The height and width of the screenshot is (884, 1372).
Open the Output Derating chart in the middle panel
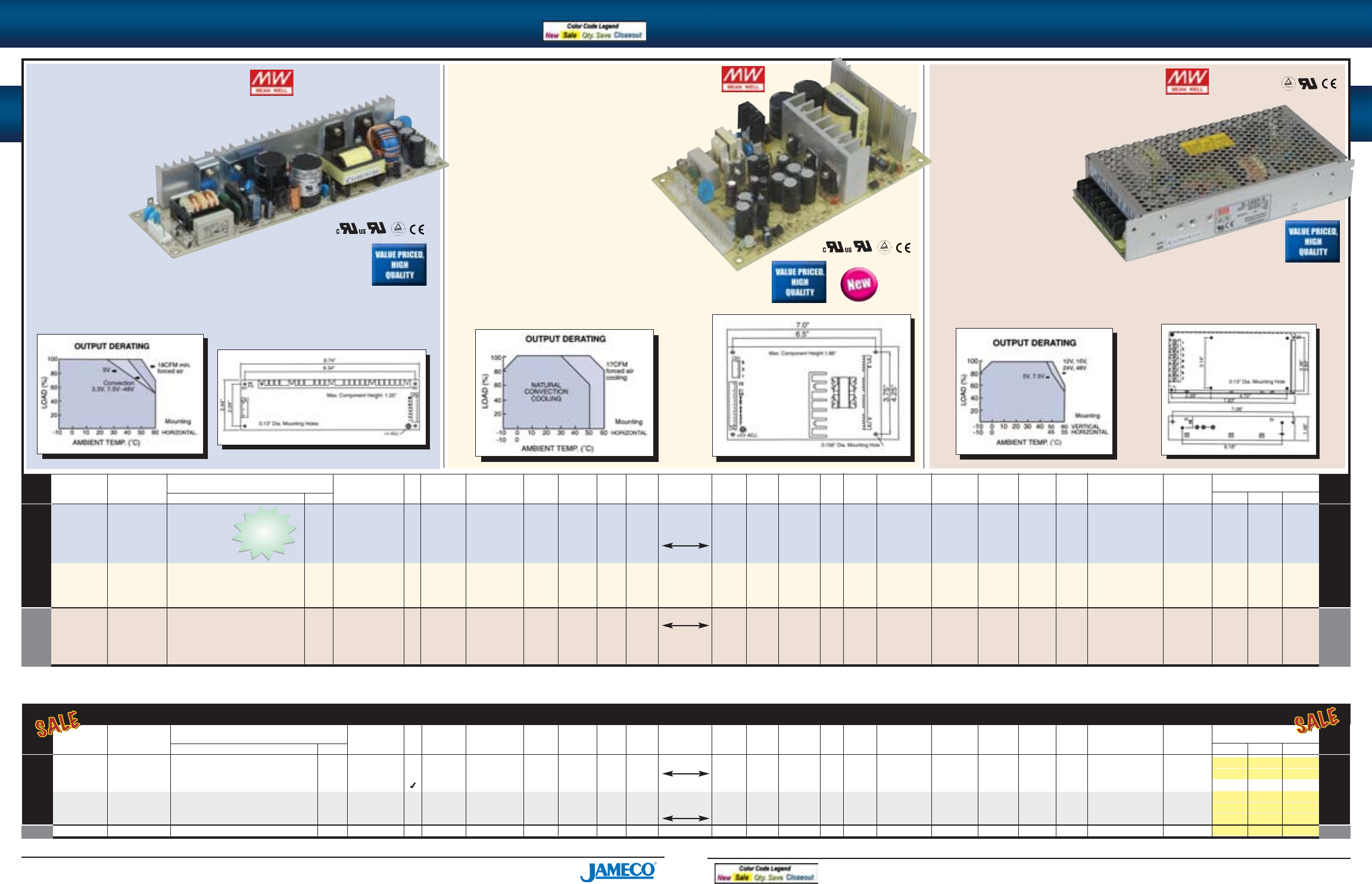coord(565,393)
